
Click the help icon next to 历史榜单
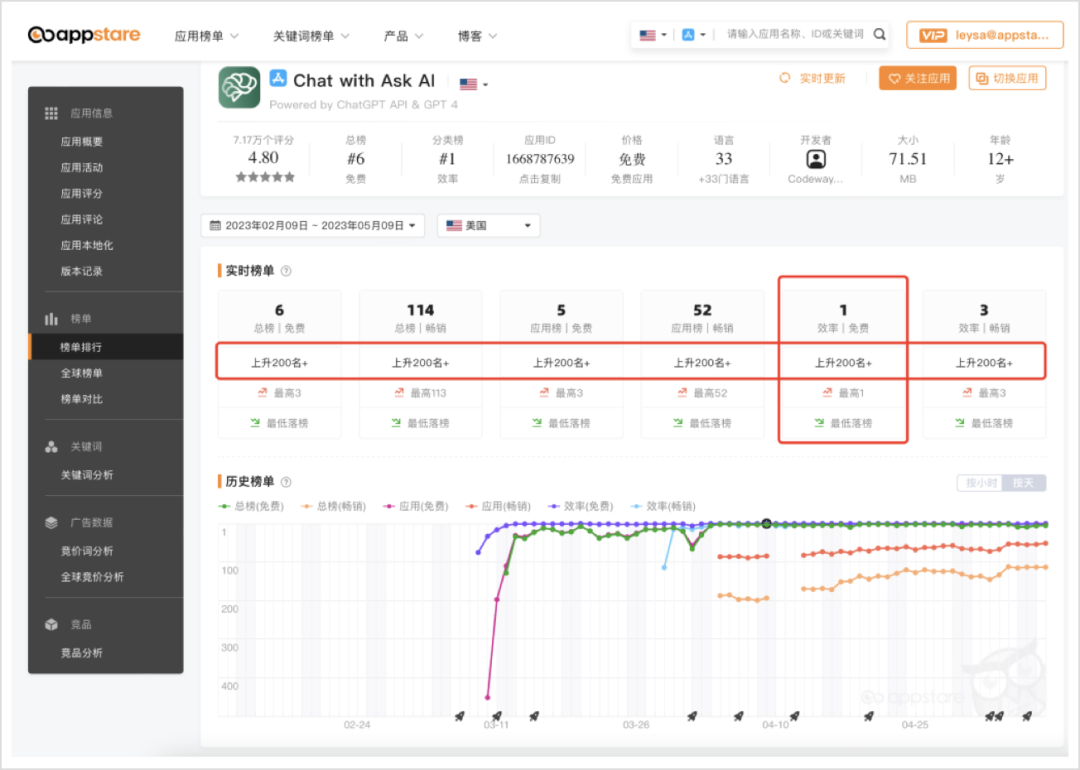pyautogui.click(x=286, y=481)
